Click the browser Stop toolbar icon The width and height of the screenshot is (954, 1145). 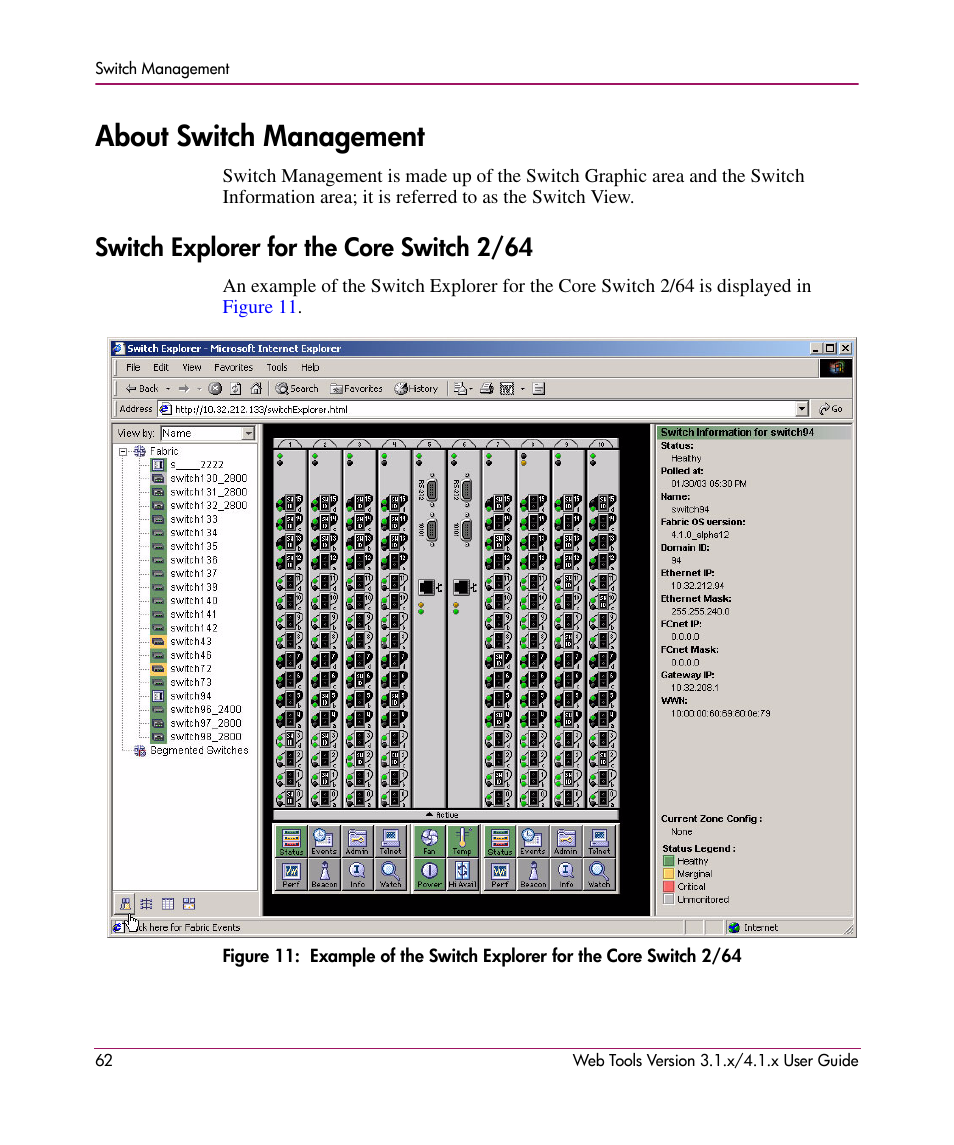[x=215, y=388]
